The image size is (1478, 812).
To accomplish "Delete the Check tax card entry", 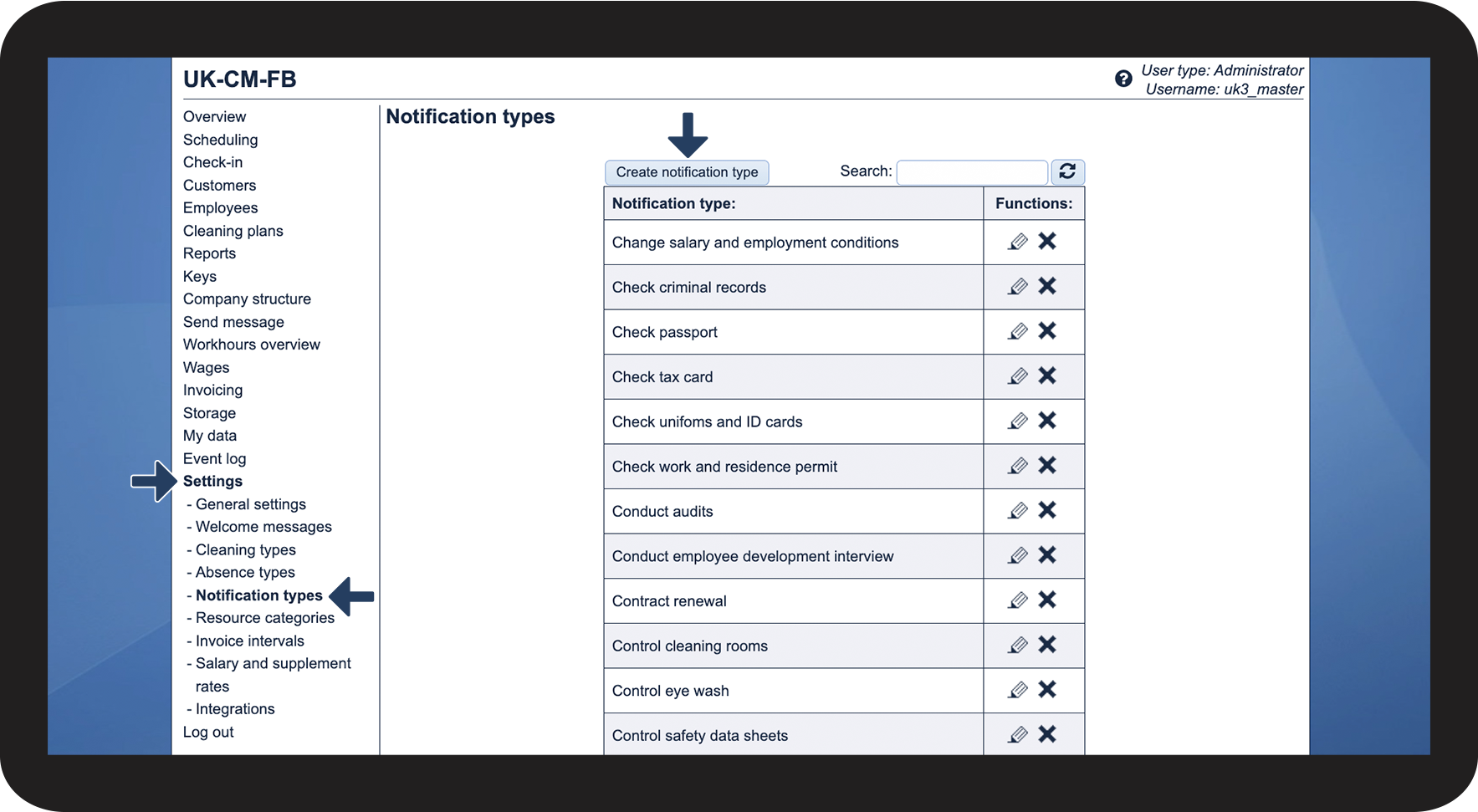I will 1047,375.
